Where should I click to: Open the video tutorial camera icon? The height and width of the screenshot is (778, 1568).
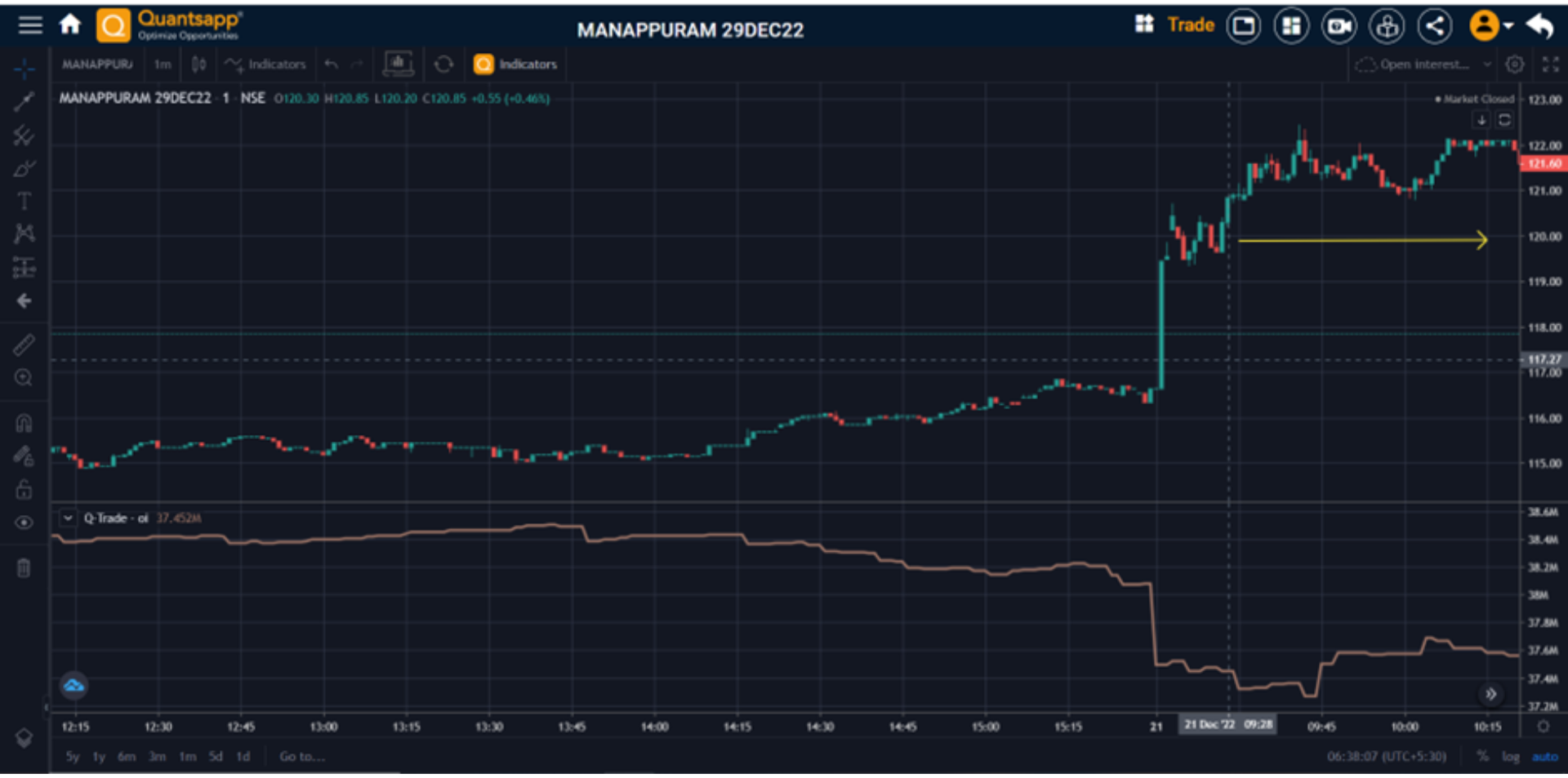[1339, 26]
